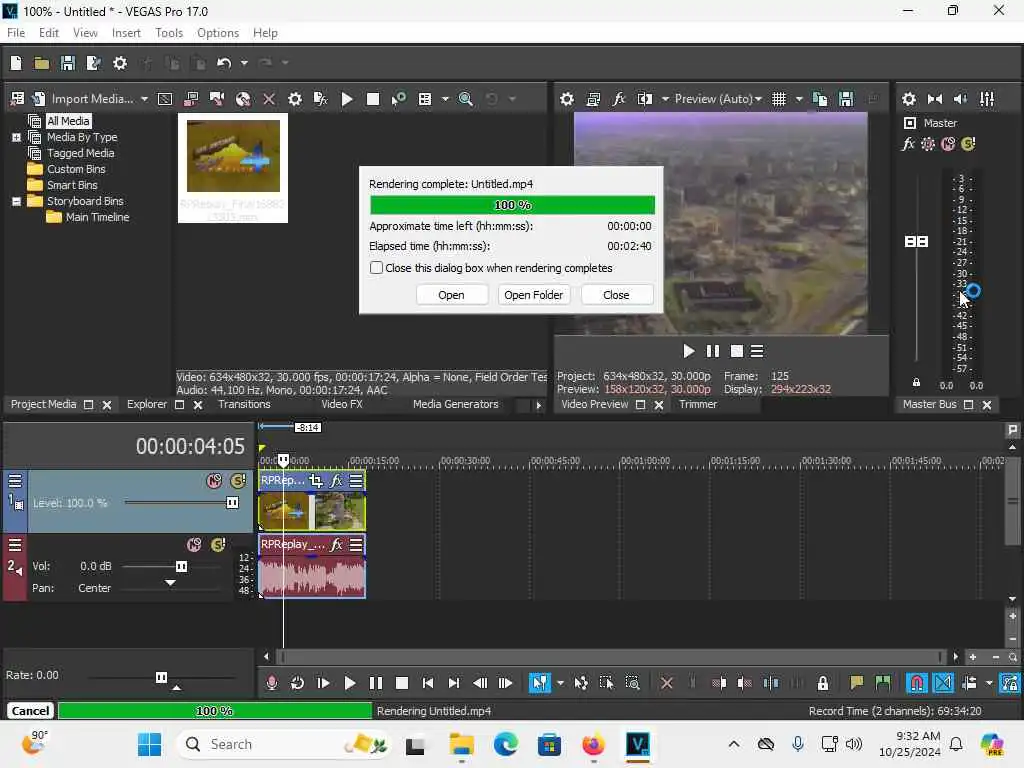
Task: Open a project using the folder icon
Action: tap(42, 63)
